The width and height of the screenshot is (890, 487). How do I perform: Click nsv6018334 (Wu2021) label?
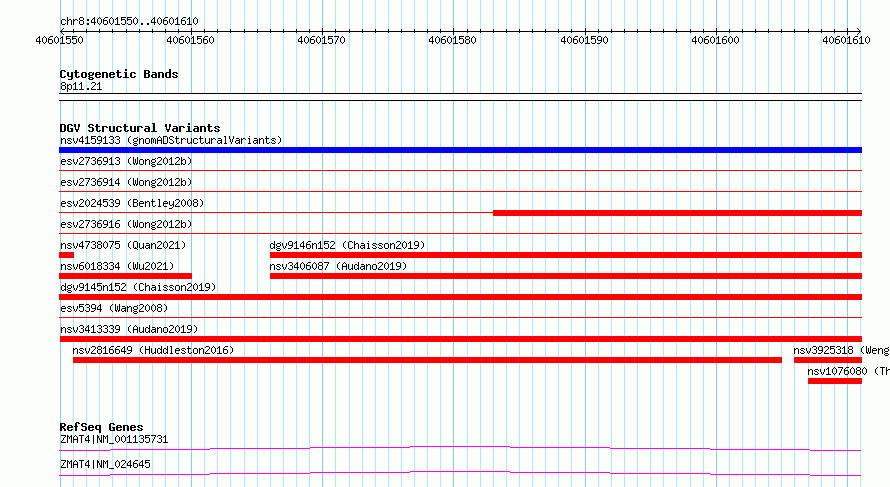(x=117, y=266)
